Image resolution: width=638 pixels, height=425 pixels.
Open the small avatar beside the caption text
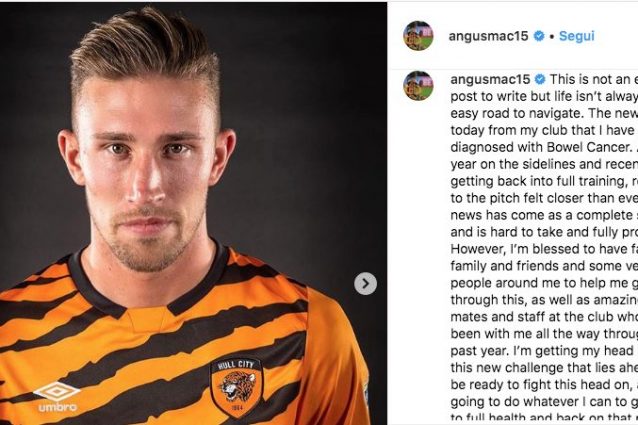[x=418, y=85]
